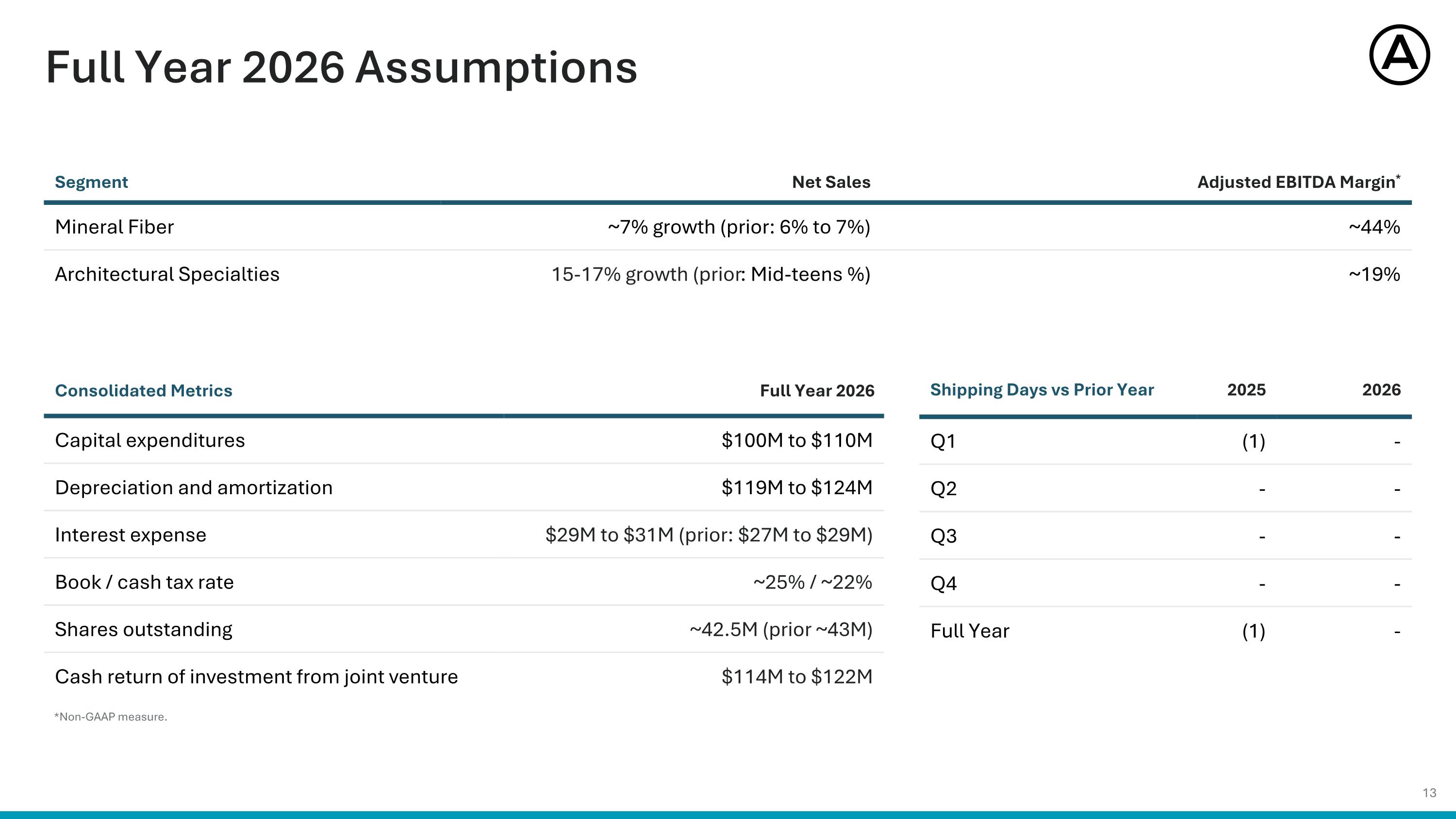The image size is (1456, 819).
Task: Select Cash return of investment row
Action: (463, 677)
